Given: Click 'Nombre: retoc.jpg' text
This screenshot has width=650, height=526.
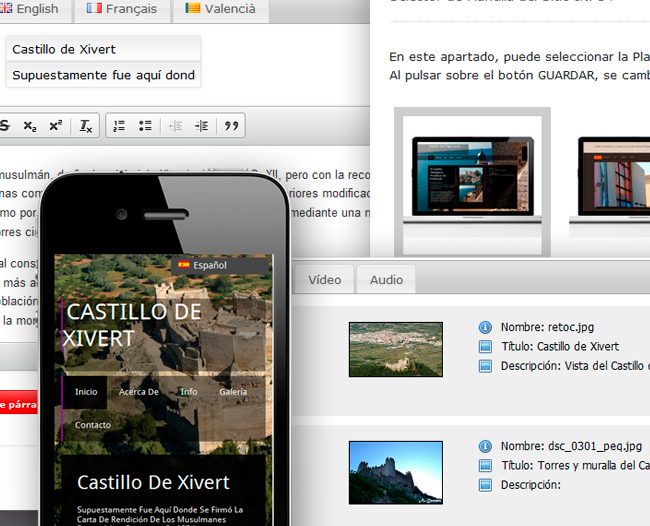Looking at the screenshot, I should coord(547,327).
